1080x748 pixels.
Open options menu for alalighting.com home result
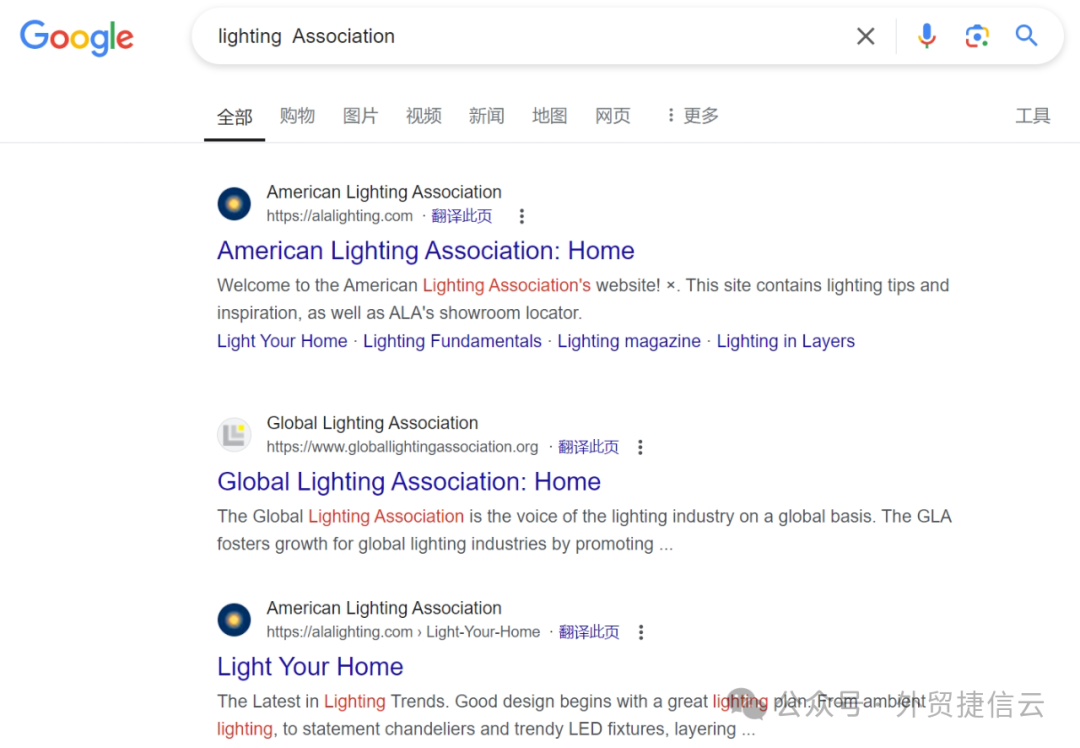tap(521, 216)
